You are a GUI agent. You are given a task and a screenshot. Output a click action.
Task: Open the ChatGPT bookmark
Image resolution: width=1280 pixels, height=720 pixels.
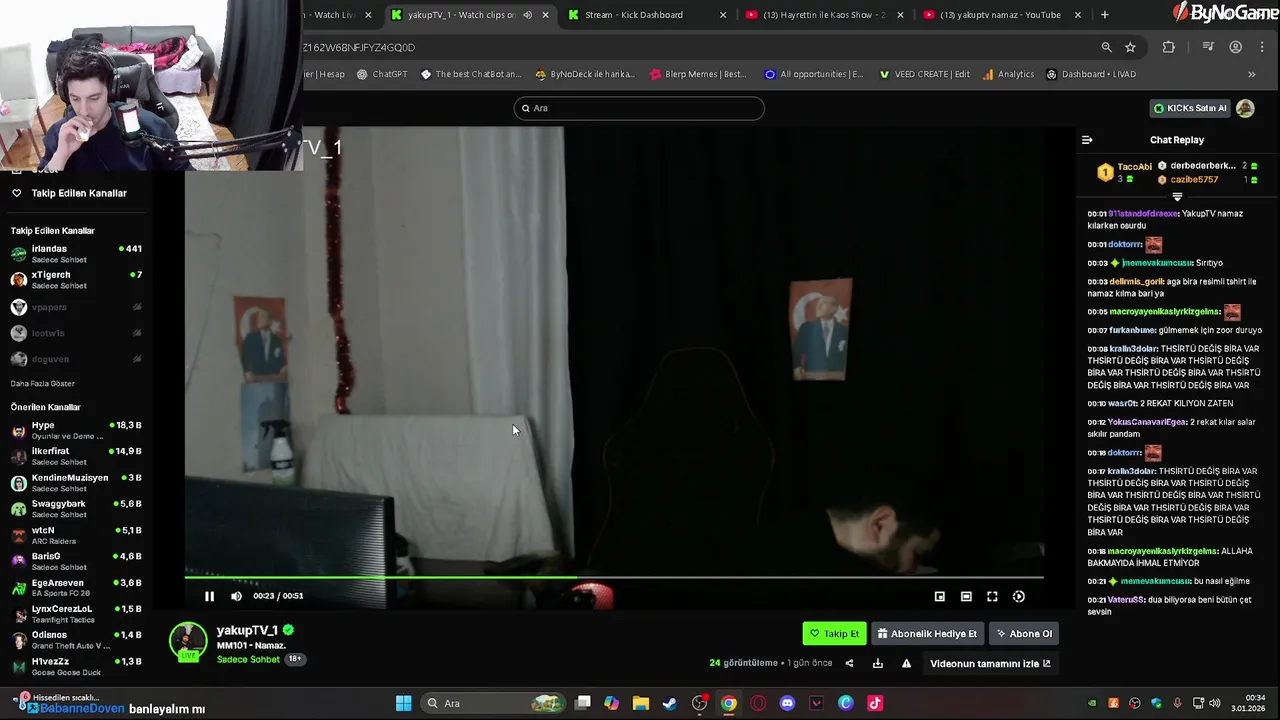tap(381, 74)
